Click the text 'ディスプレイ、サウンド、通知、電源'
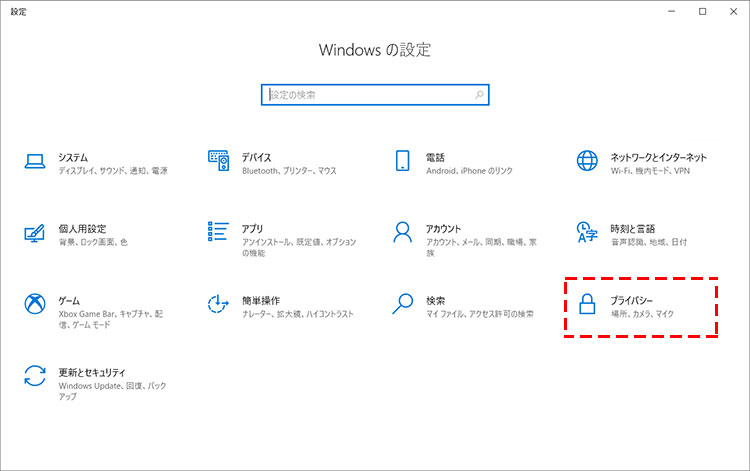Viewport: 750px width, 471px height. coord(113,171)
